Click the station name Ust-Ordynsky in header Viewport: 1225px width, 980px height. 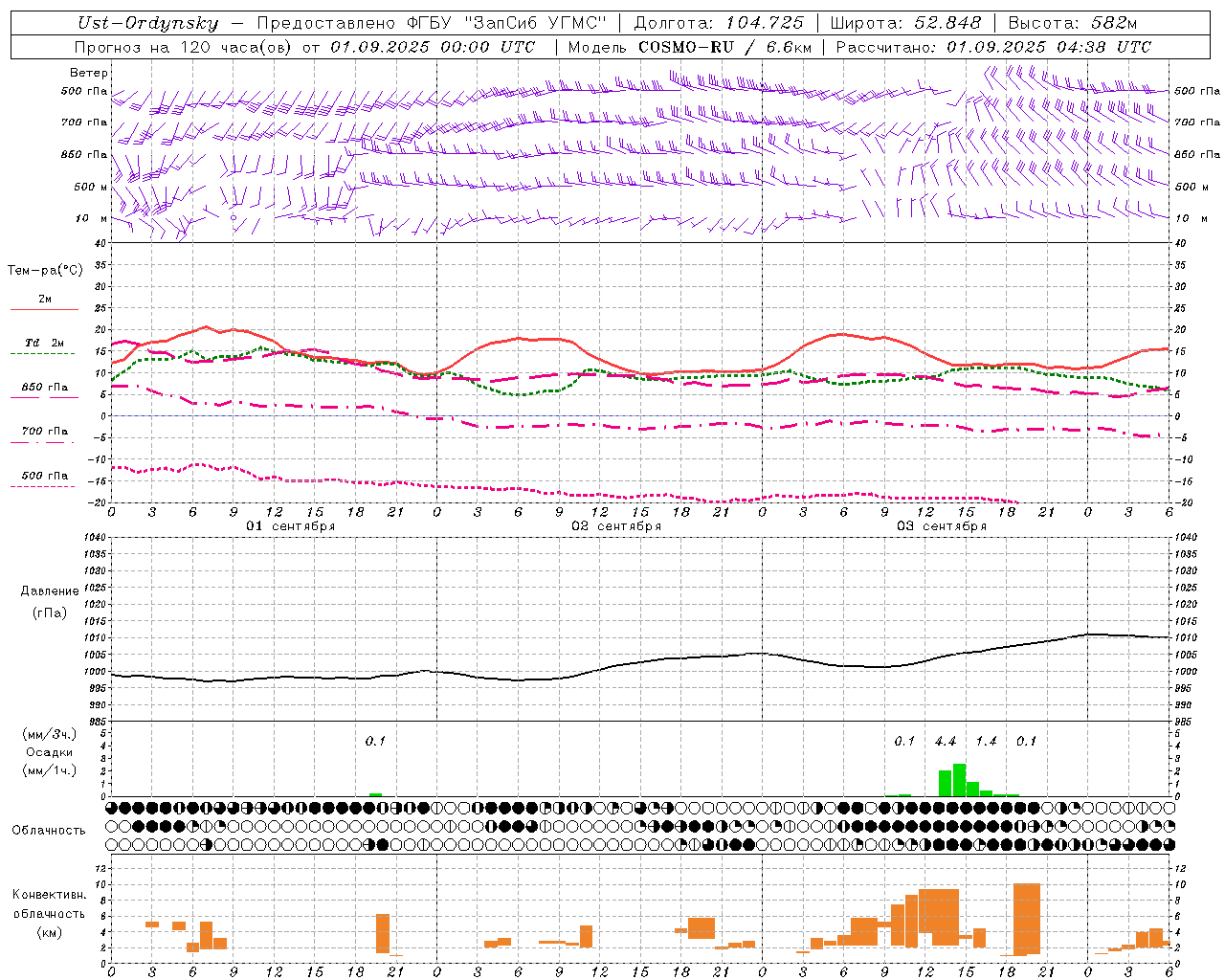click(147, 23)
